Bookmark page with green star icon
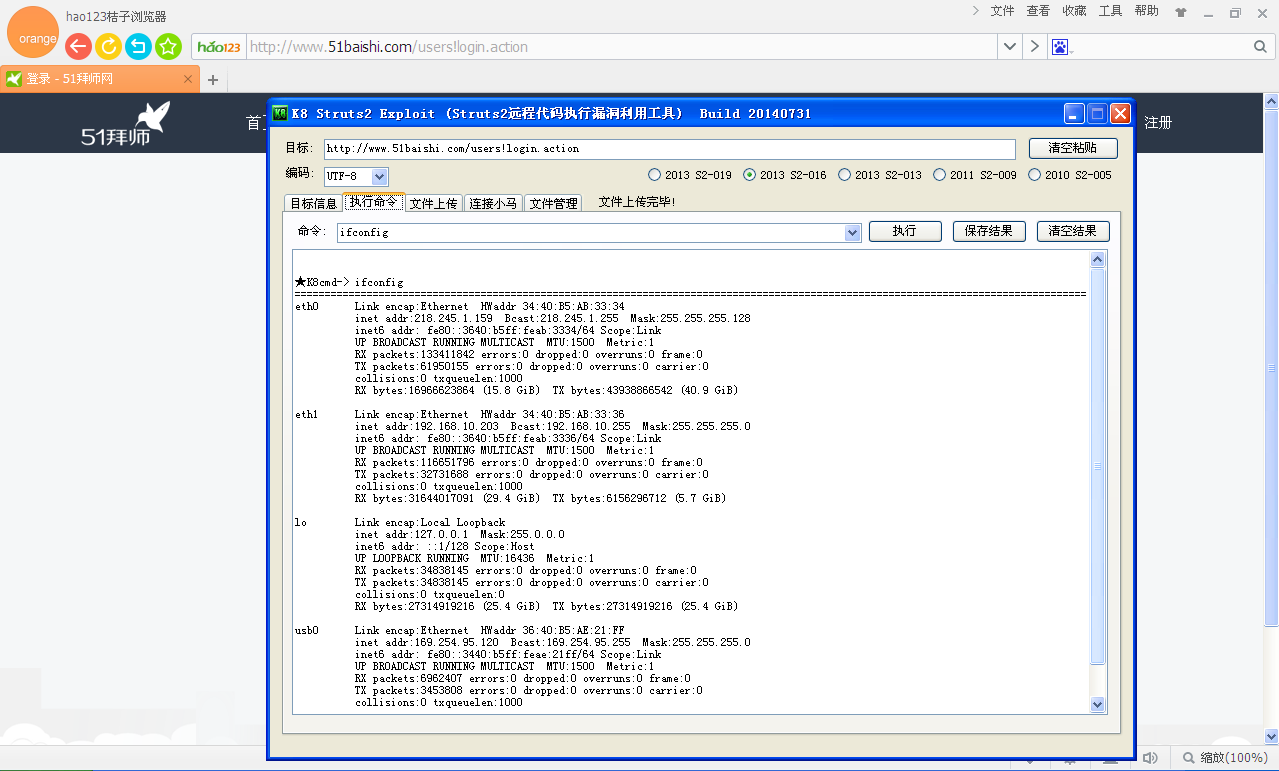This screenshot has height=771, width=1279. click(x=168, y=46)
